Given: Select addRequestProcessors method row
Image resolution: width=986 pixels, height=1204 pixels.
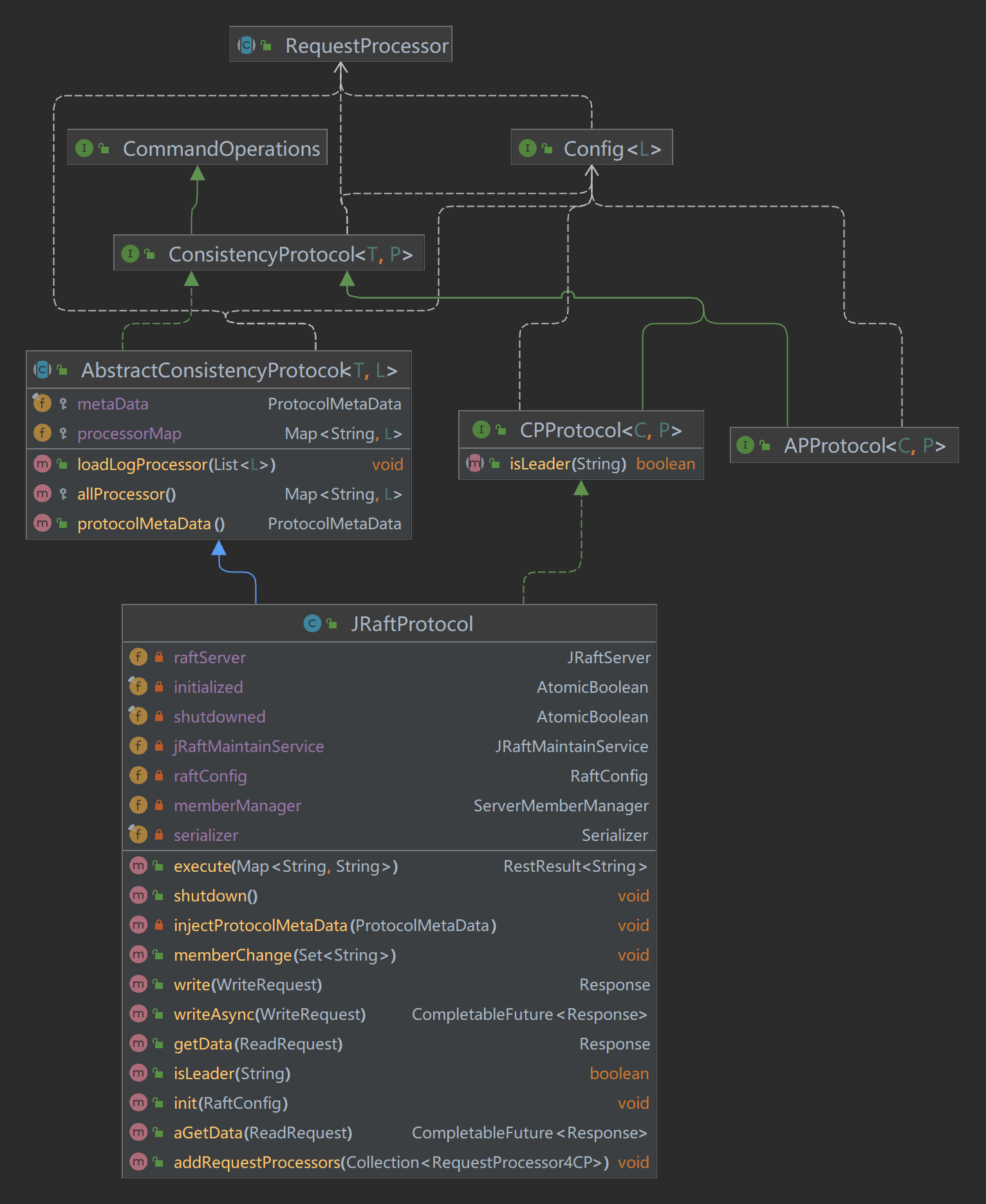Looking at the screenshot, I should (389, 1162).
